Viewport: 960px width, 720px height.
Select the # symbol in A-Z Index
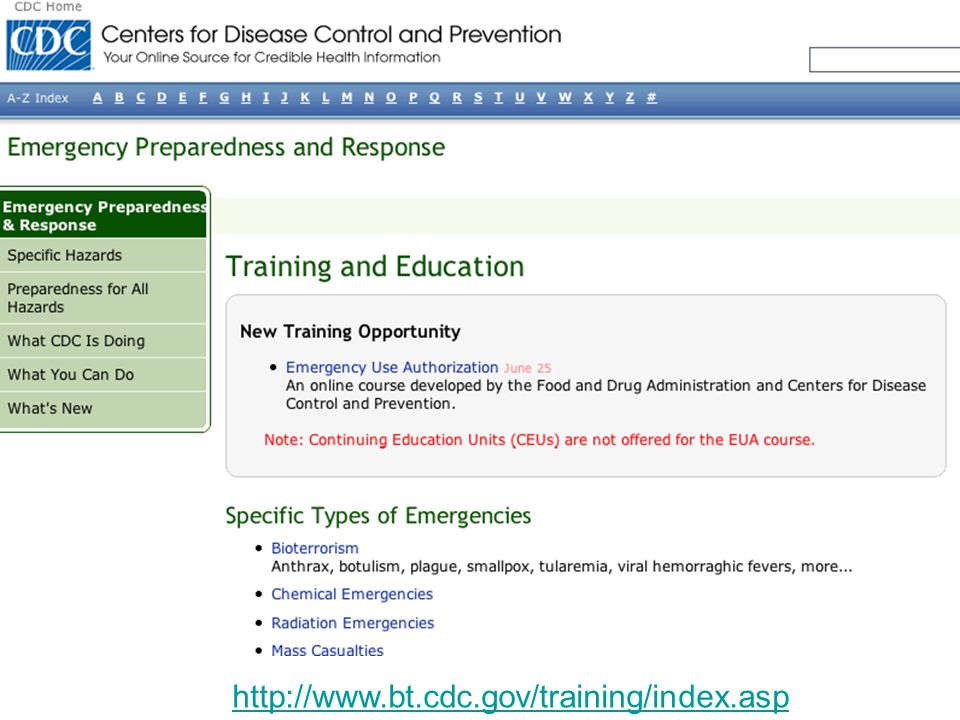[x=652, y=97]
